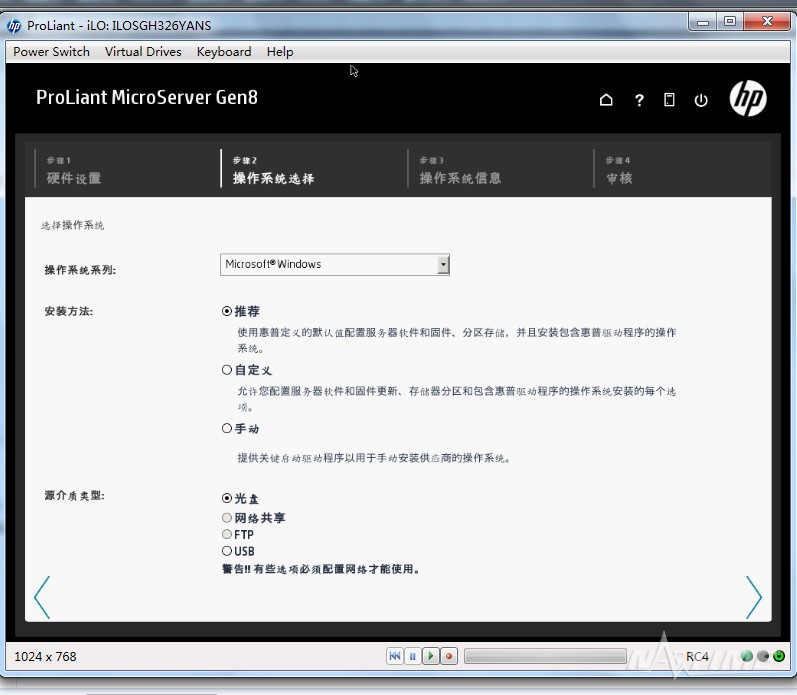This screenshot has height=695, width=797.
Task: Open the Help menu
Action: pos(280,52)
